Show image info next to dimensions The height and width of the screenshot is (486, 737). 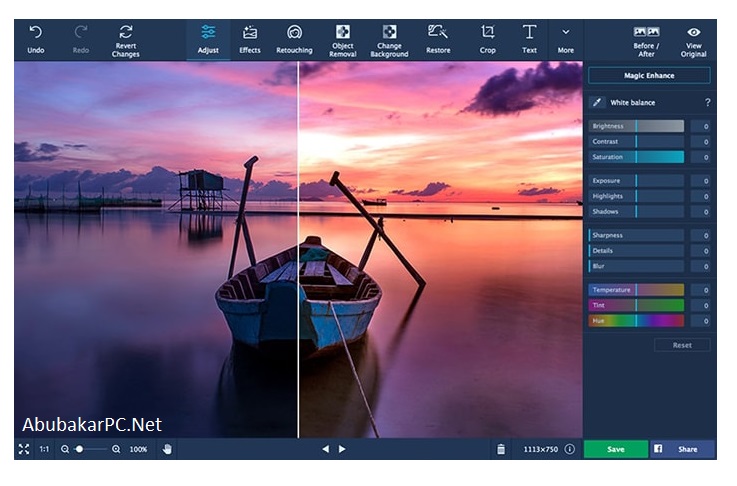pos(570,449)
